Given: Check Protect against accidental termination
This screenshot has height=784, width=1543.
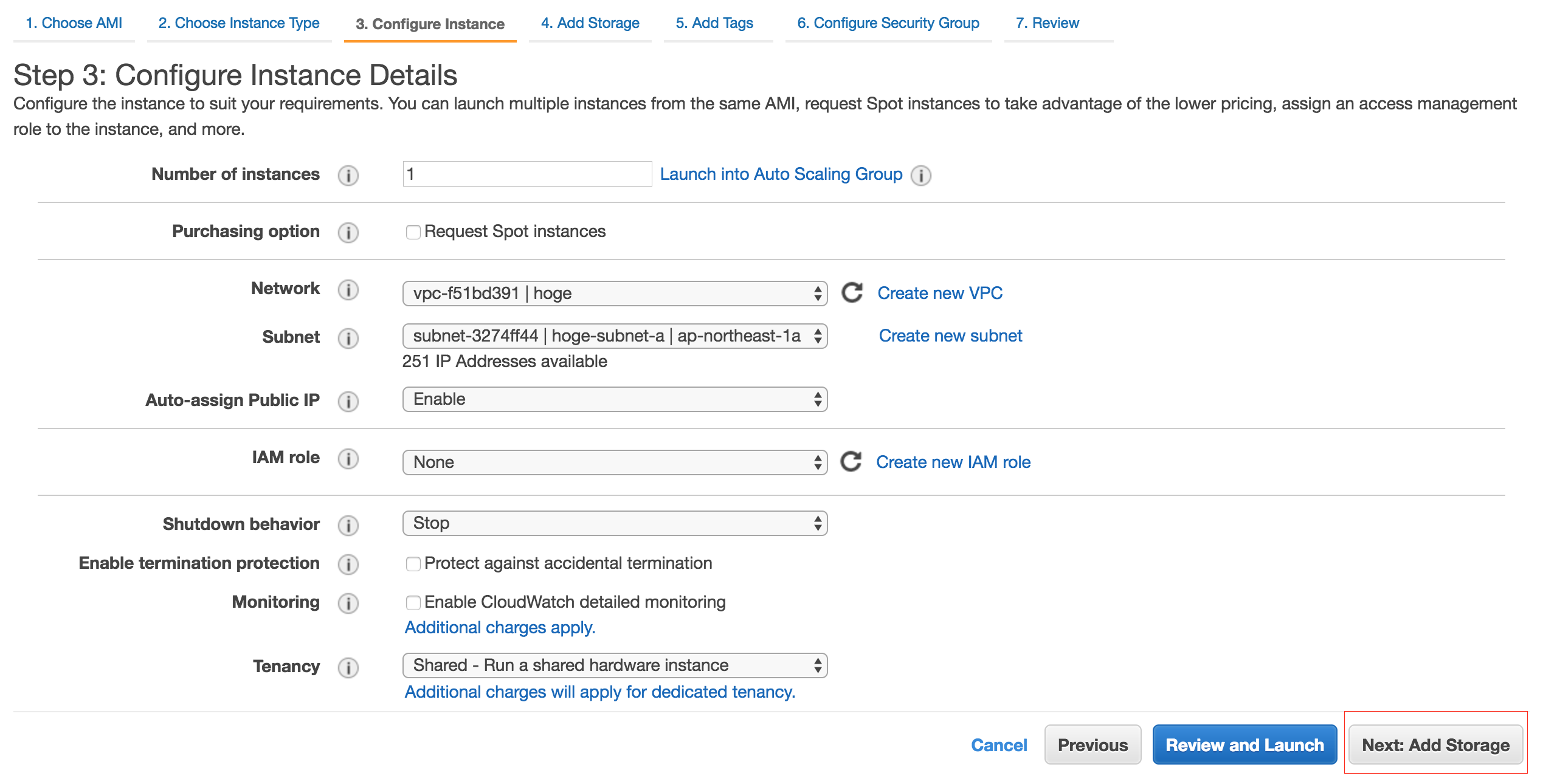Looking at the screenshot, I should pyautogui.click(x=413, y=564).
